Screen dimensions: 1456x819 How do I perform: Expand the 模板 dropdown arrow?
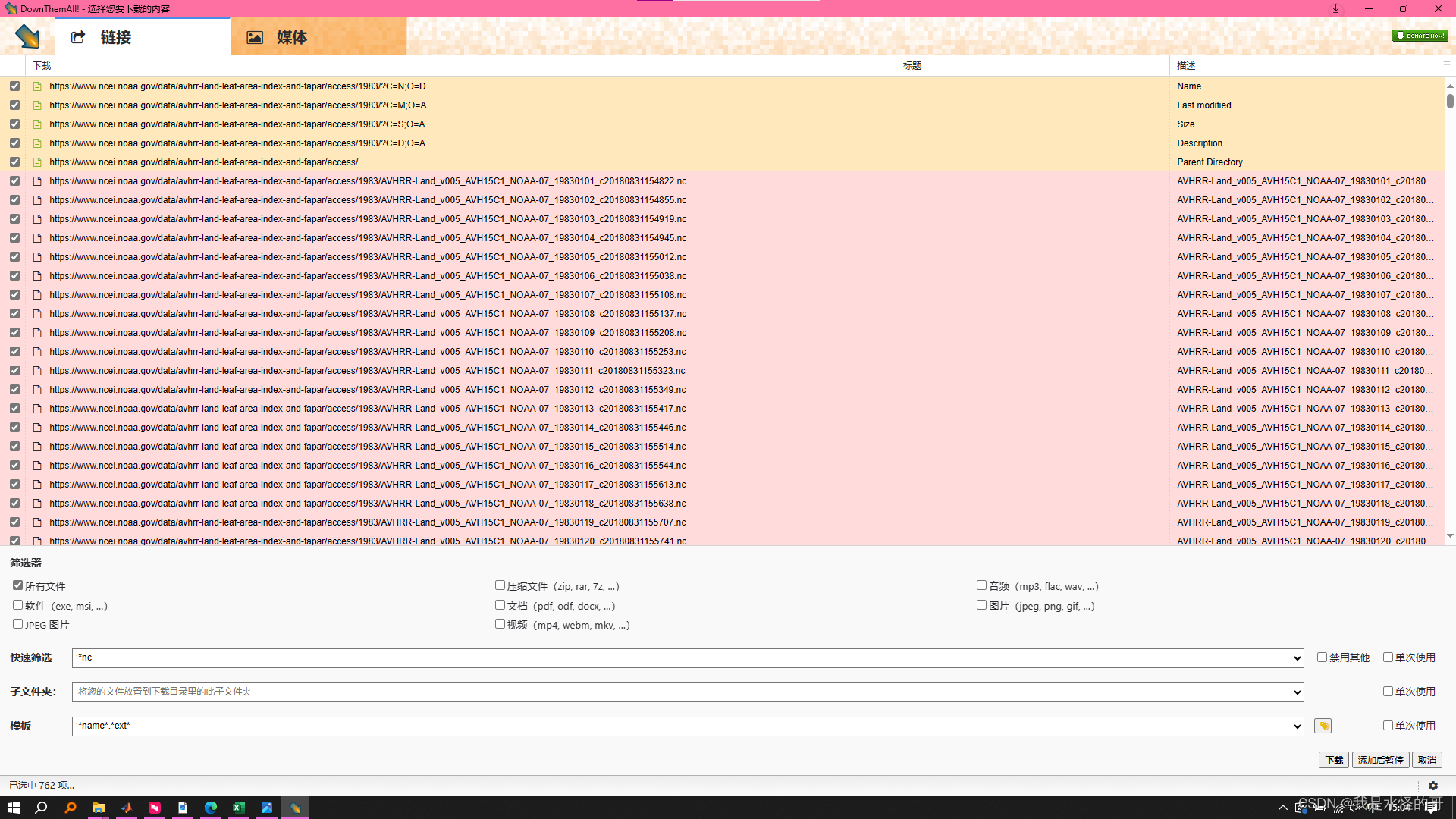pyautogui.click(x=1297, y=726)
